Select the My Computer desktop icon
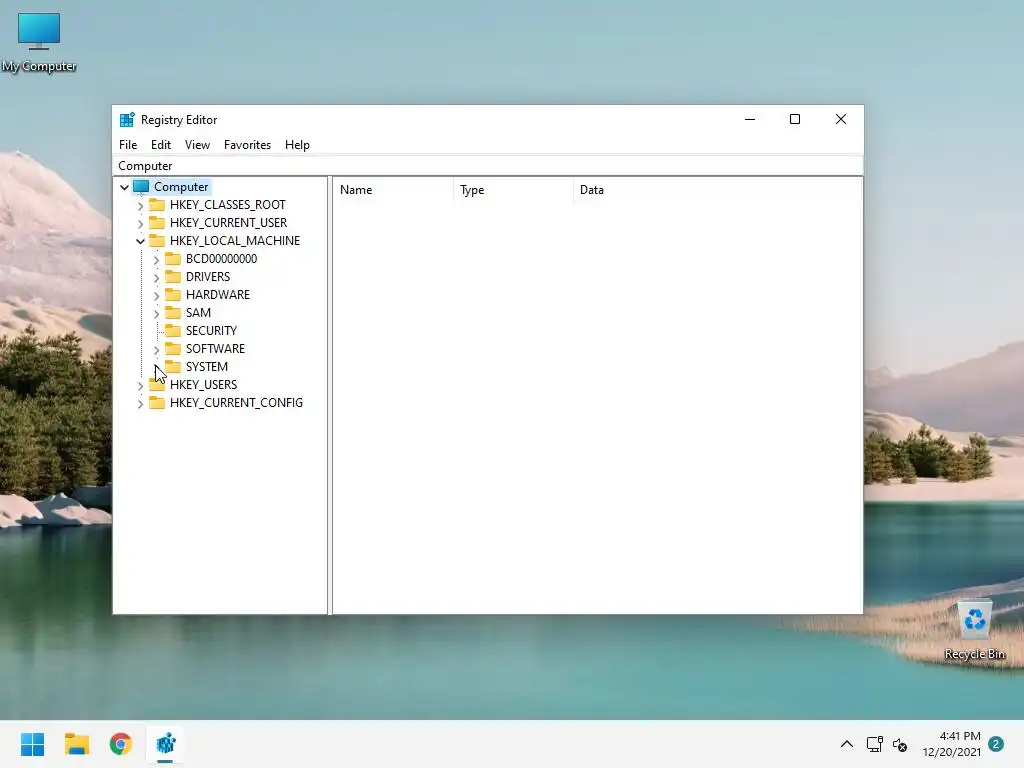1024x768 pixels. pyautogui.click(x=39, y=42)
